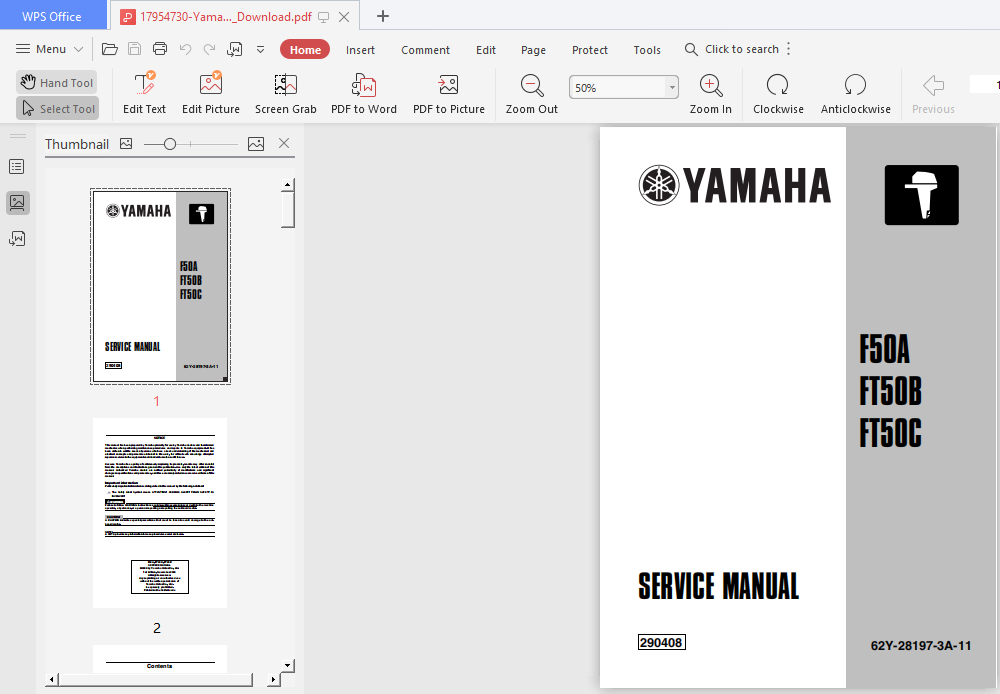
Task: Close the Thumbnail panel
Action: coord(284,144)
